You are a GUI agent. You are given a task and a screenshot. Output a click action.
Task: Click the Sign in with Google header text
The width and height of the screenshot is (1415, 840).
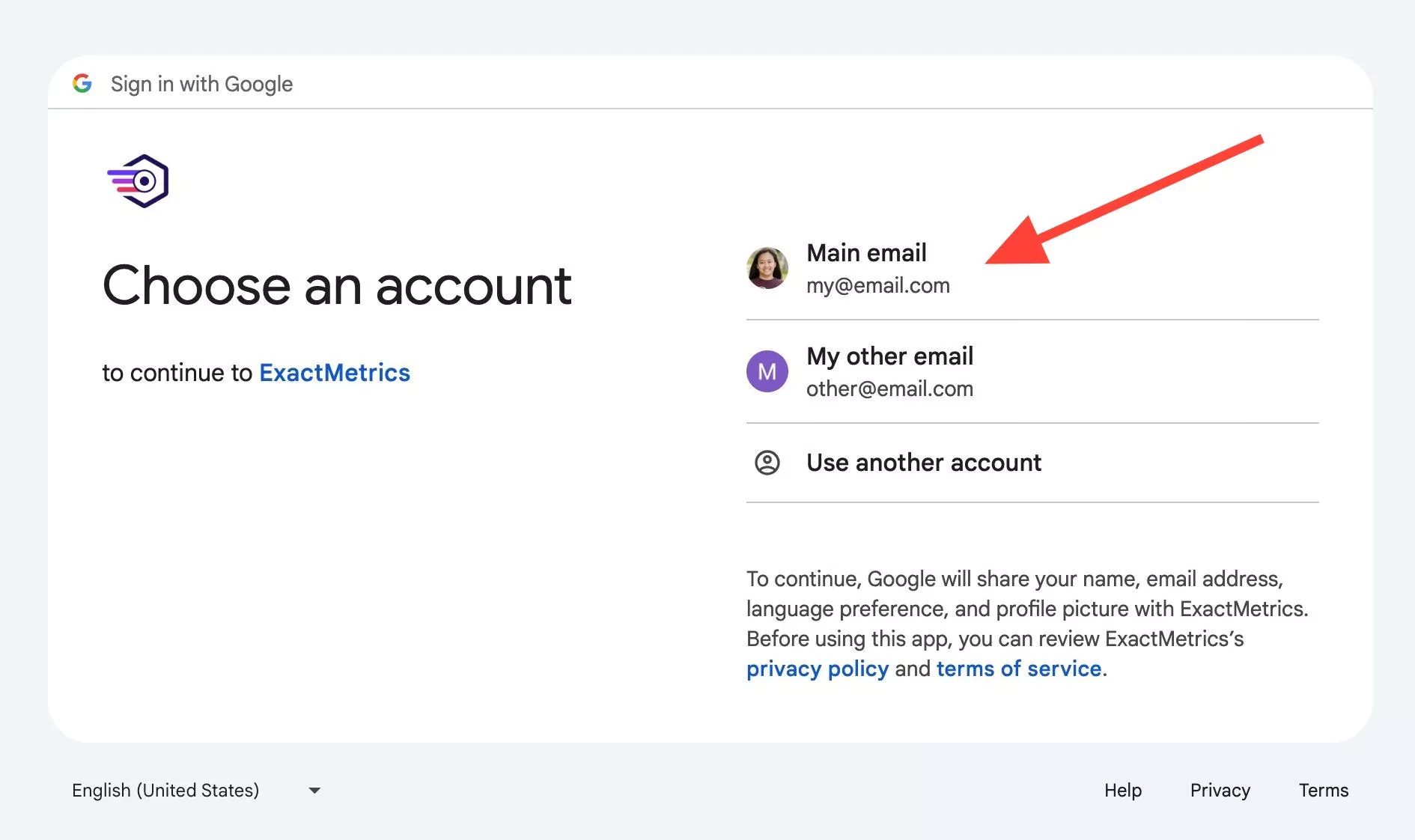(x=201, y=84)
